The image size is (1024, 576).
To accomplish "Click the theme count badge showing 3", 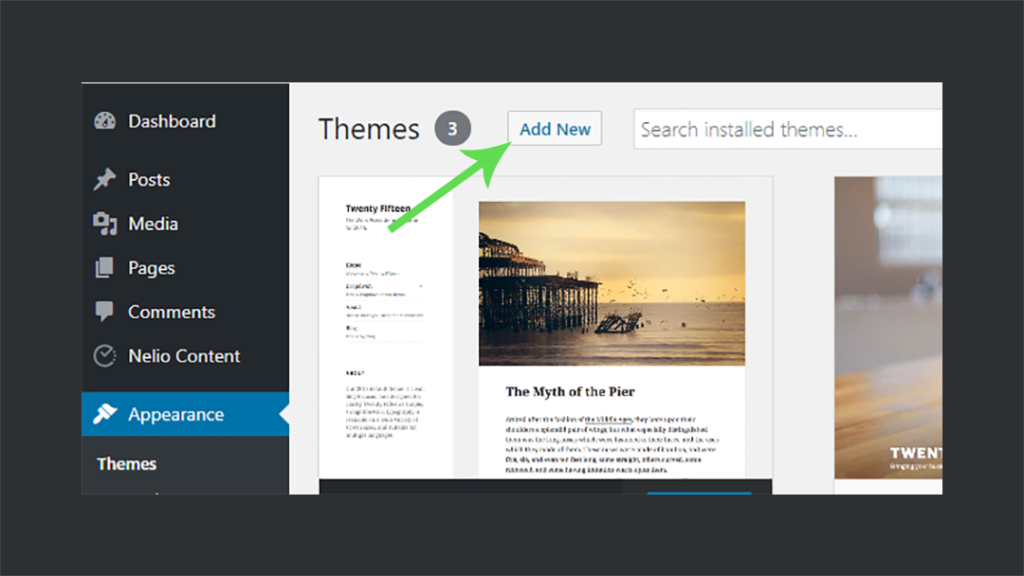I will point(452,128).
